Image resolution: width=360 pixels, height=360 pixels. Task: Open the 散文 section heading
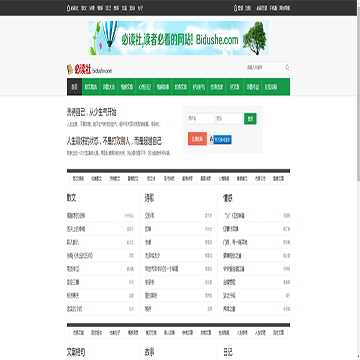[71, 198]
